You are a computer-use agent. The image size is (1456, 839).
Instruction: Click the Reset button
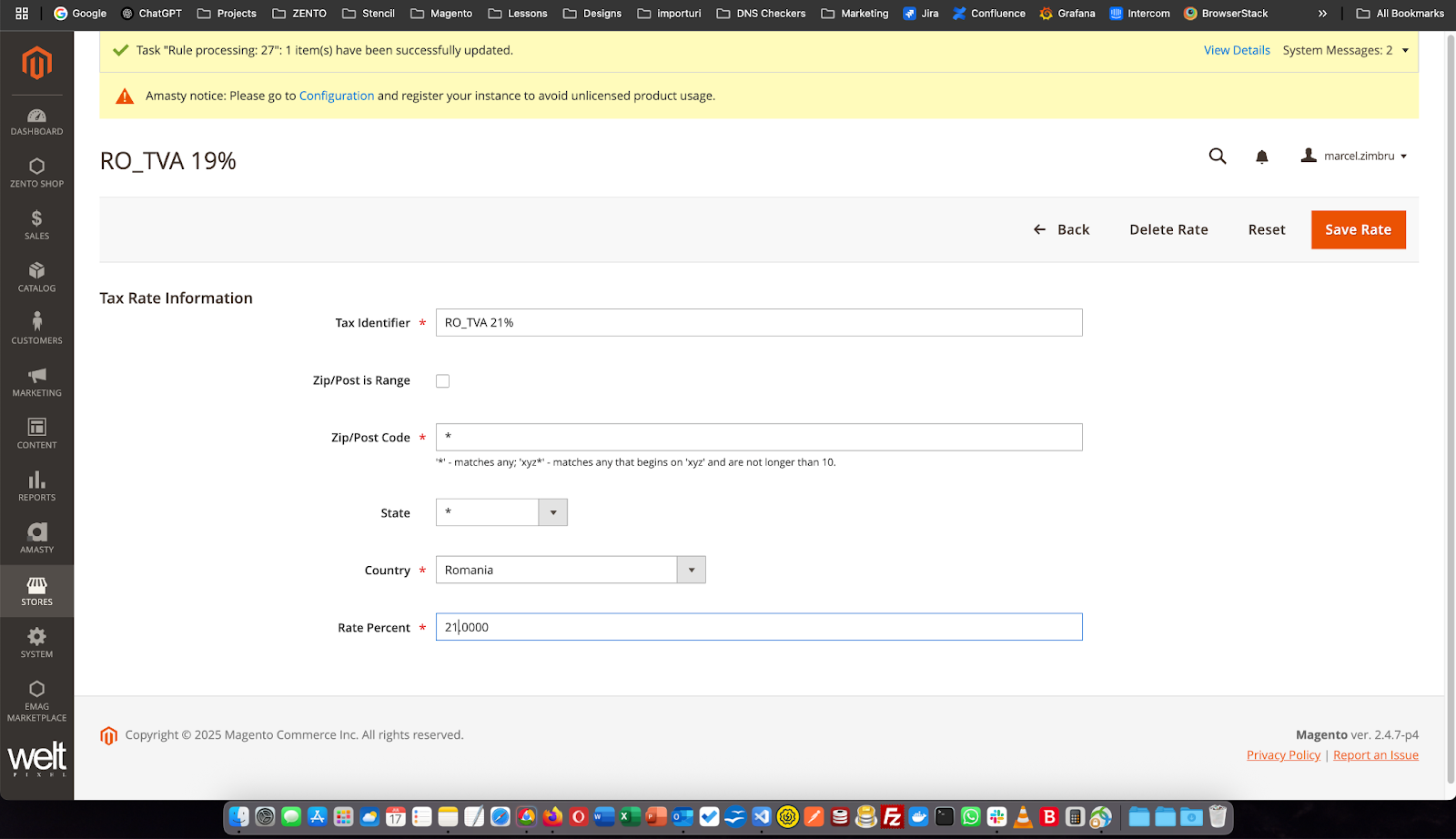(x=1267, y=229)
